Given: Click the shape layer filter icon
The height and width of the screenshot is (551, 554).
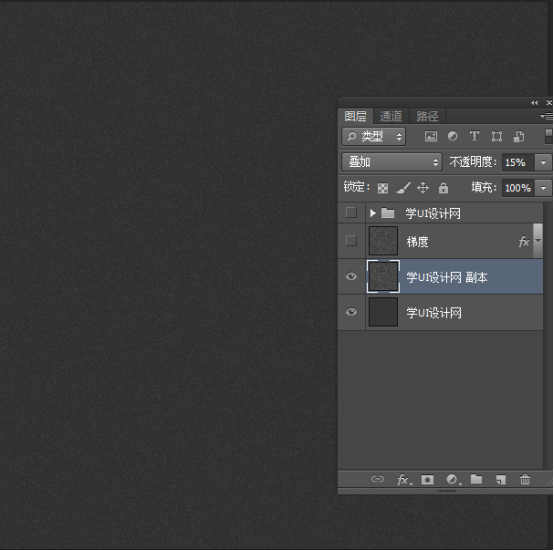Looking at the screenshot, I should pyautogui.click(x=497, y=136).
